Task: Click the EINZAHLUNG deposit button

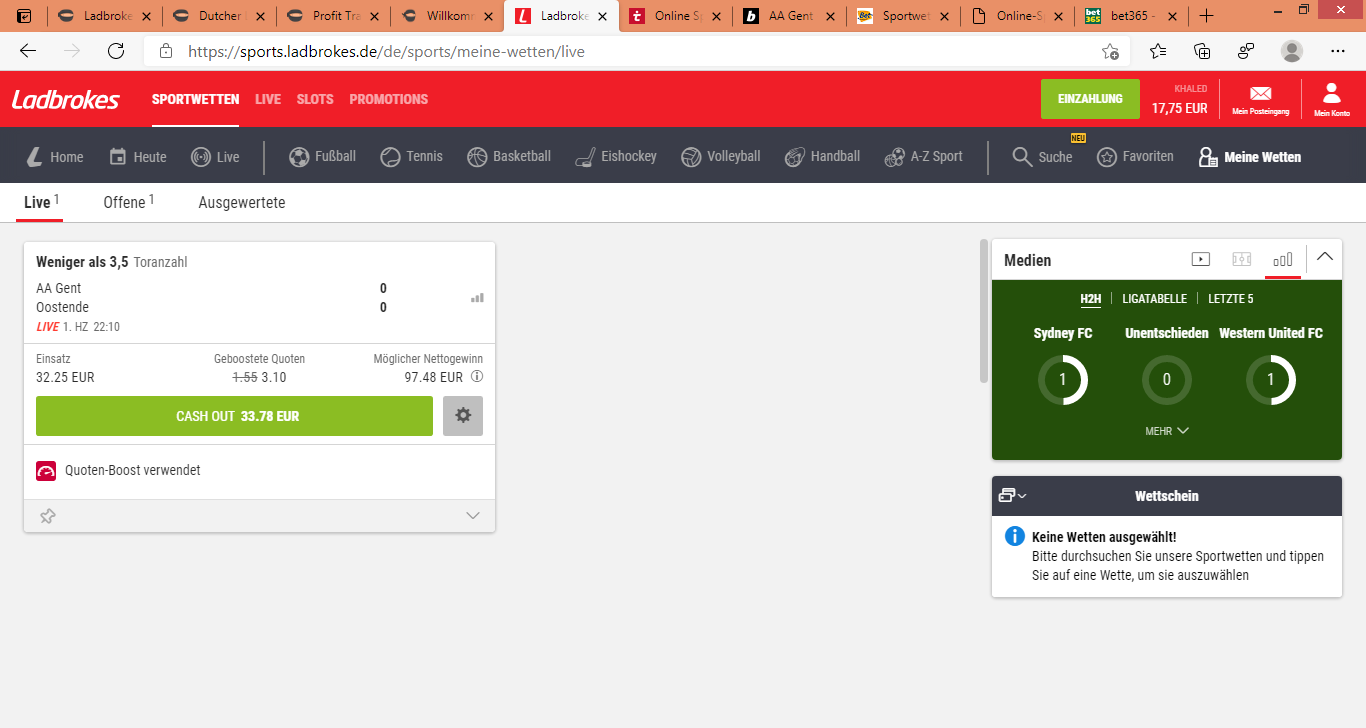Action: (1090, 99)
